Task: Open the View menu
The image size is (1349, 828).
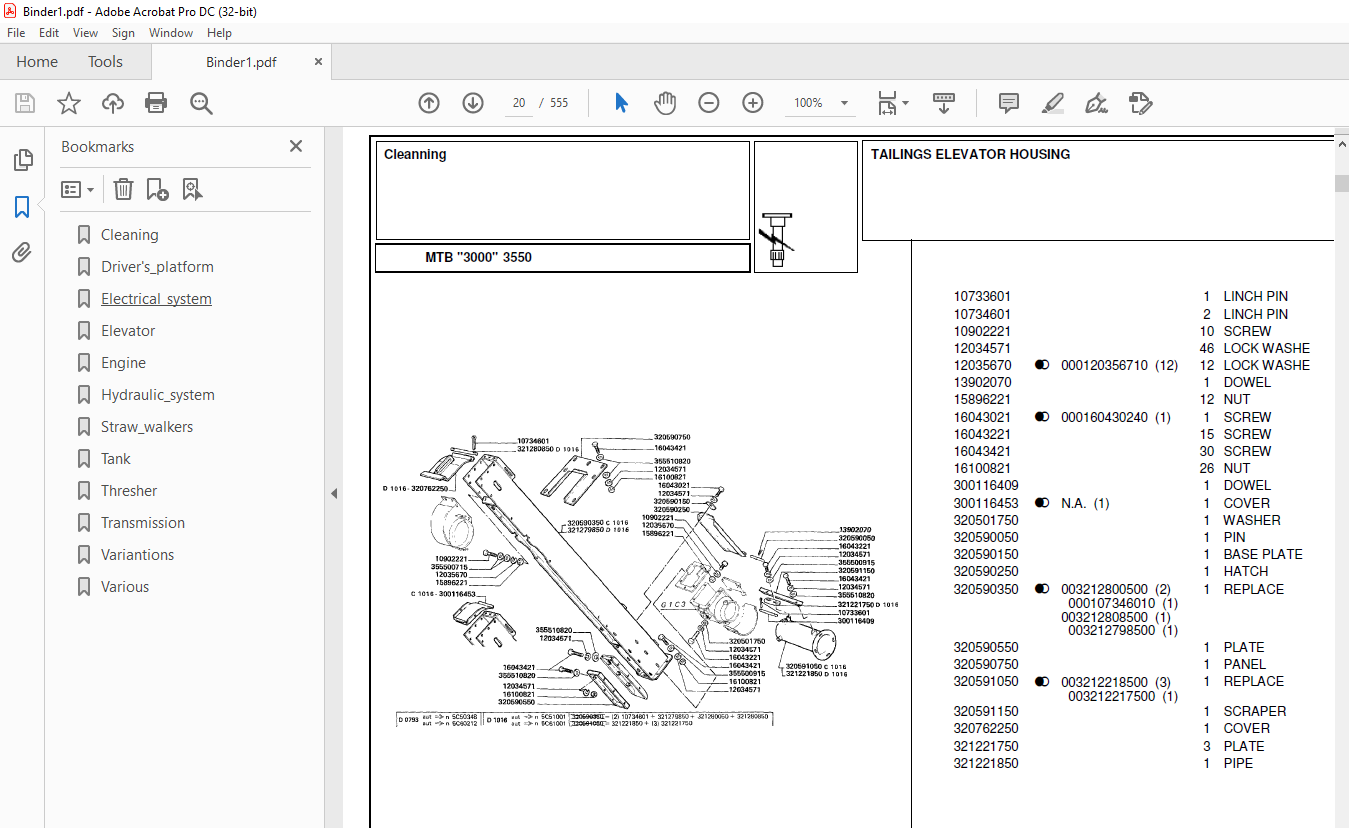Action: [86, 33]
